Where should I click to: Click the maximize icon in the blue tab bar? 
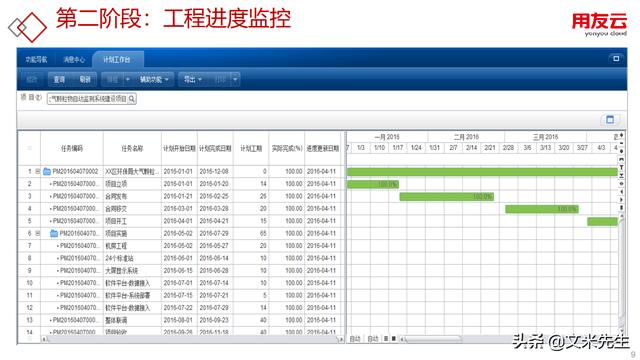[616, 59]
